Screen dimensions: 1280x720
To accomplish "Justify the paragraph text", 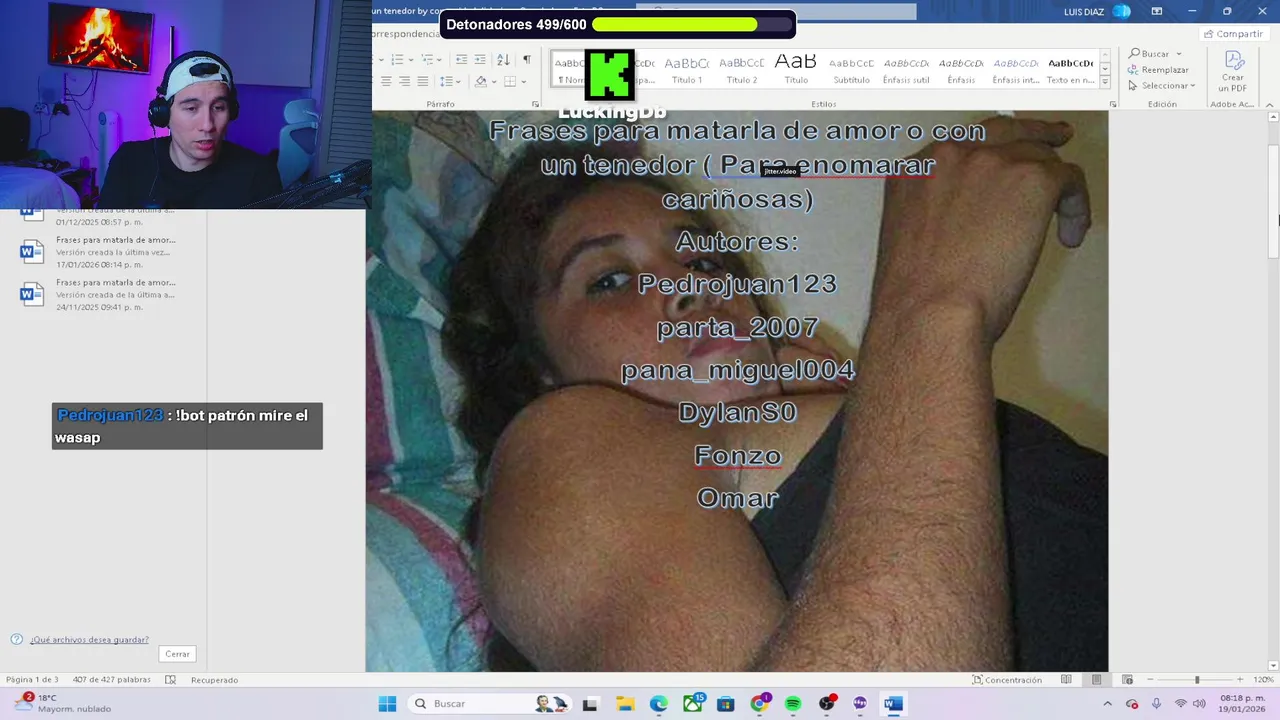I will click(422, 81).
